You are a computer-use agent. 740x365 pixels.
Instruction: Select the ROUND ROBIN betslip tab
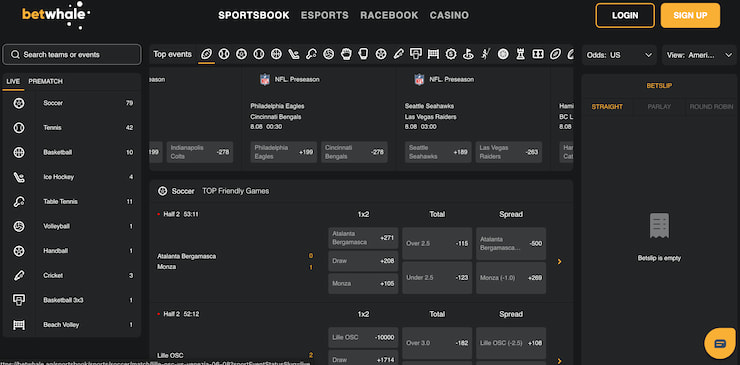point(711,107)
